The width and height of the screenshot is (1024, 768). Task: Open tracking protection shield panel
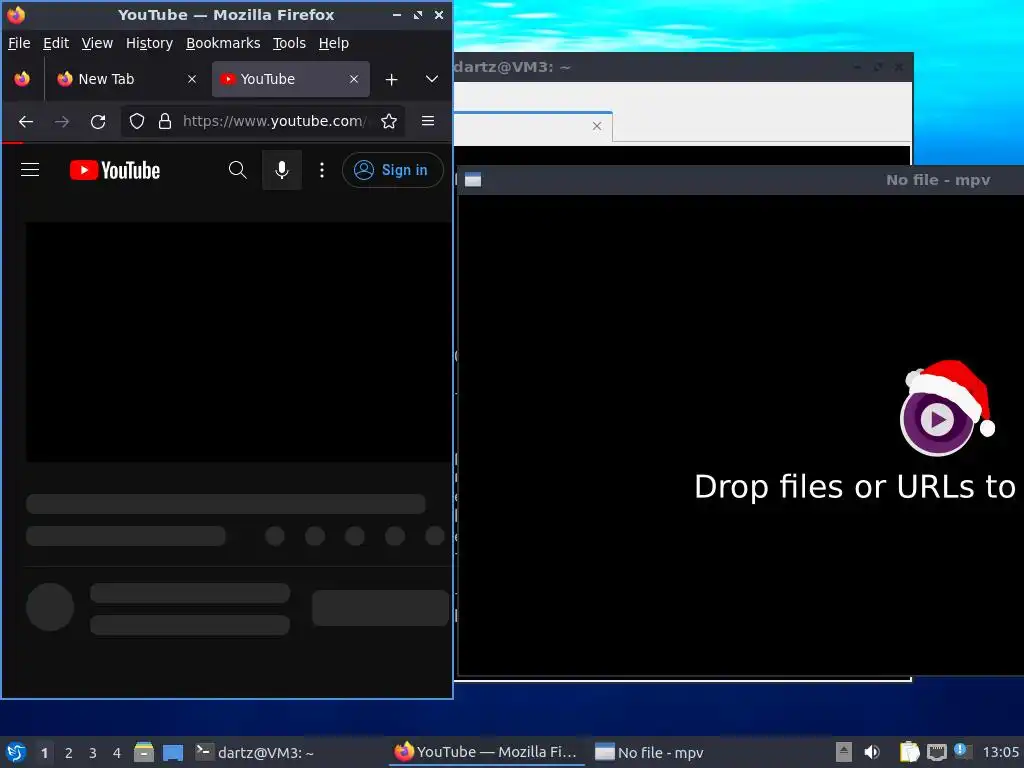(x=136, y=121)
